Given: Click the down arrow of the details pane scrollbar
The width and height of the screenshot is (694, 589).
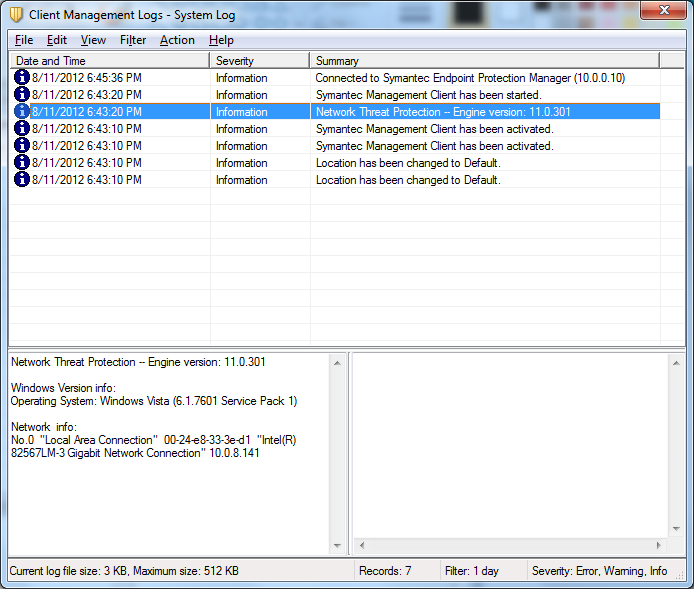Looking at the screenshot, I should point(337,545).
